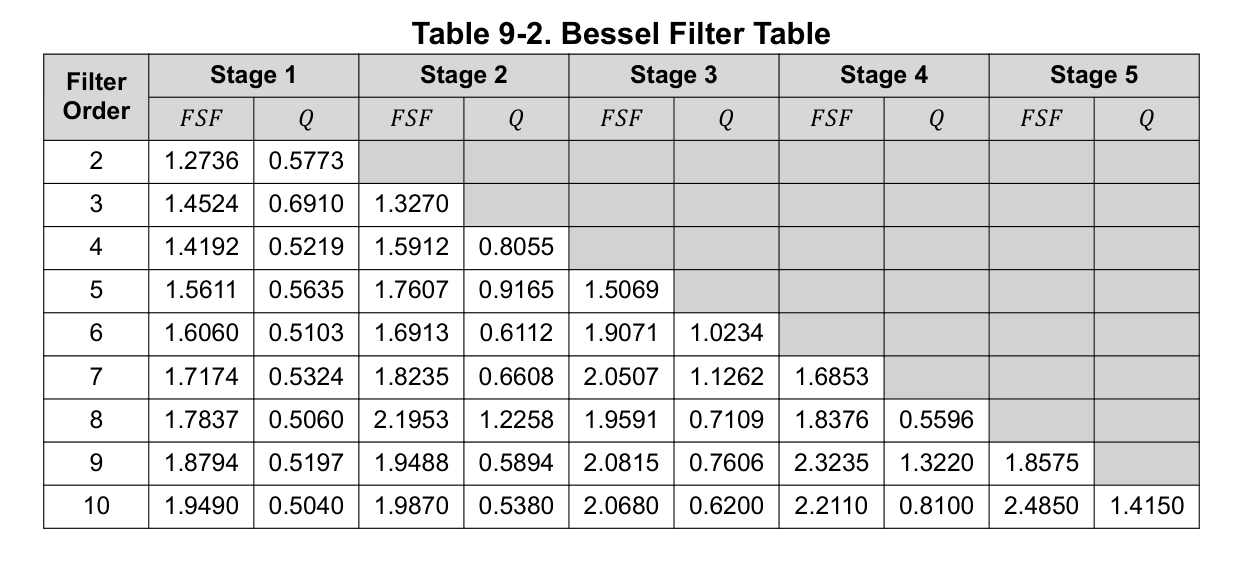Click the 2.4850 cell in bottom row
Image resolution: width=1250 pixels, height=574 pixels.
[1041, 506]
